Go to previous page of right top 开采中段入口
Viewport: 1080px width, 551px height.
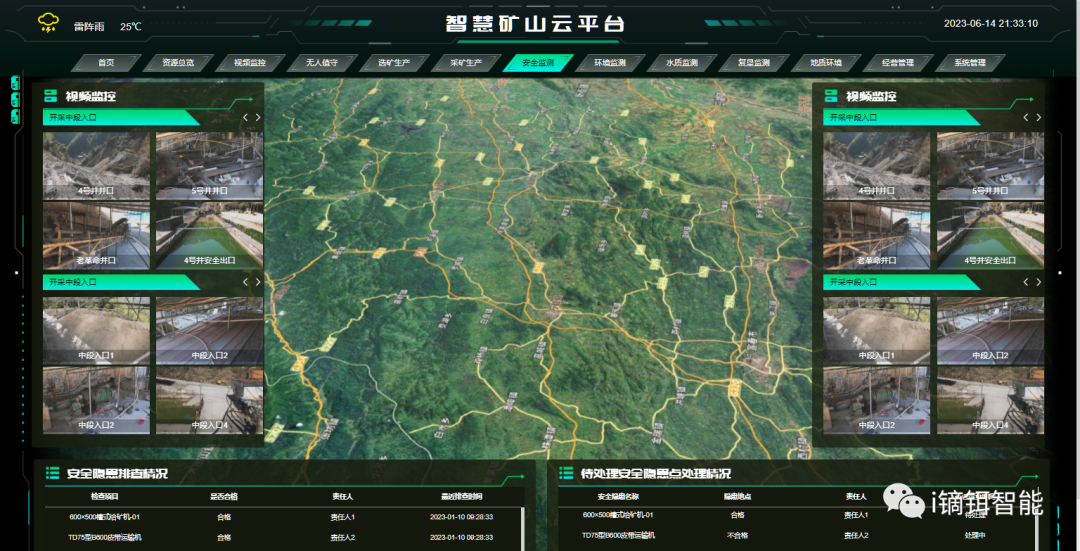click(1026, 117)
